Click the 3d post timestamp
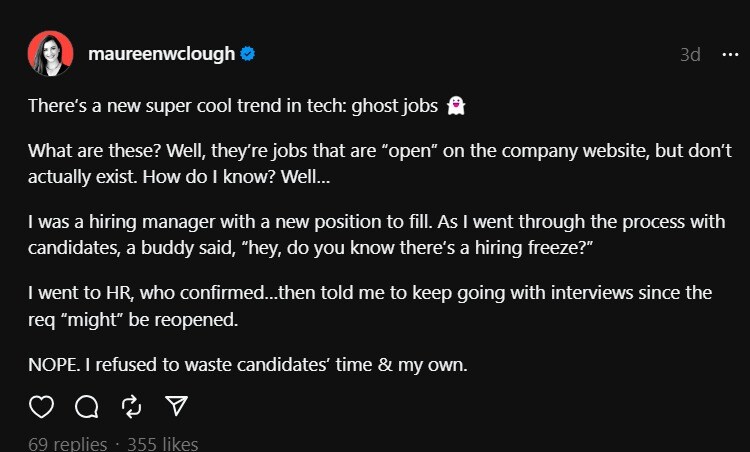Viewport: 750px width, 452px height. tap(690, 55)
